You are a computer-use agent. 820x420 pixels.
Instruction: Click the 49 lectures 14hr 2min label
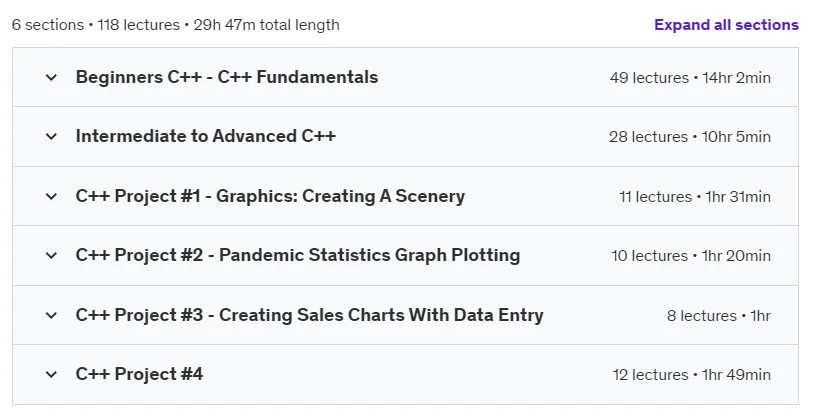690,77
